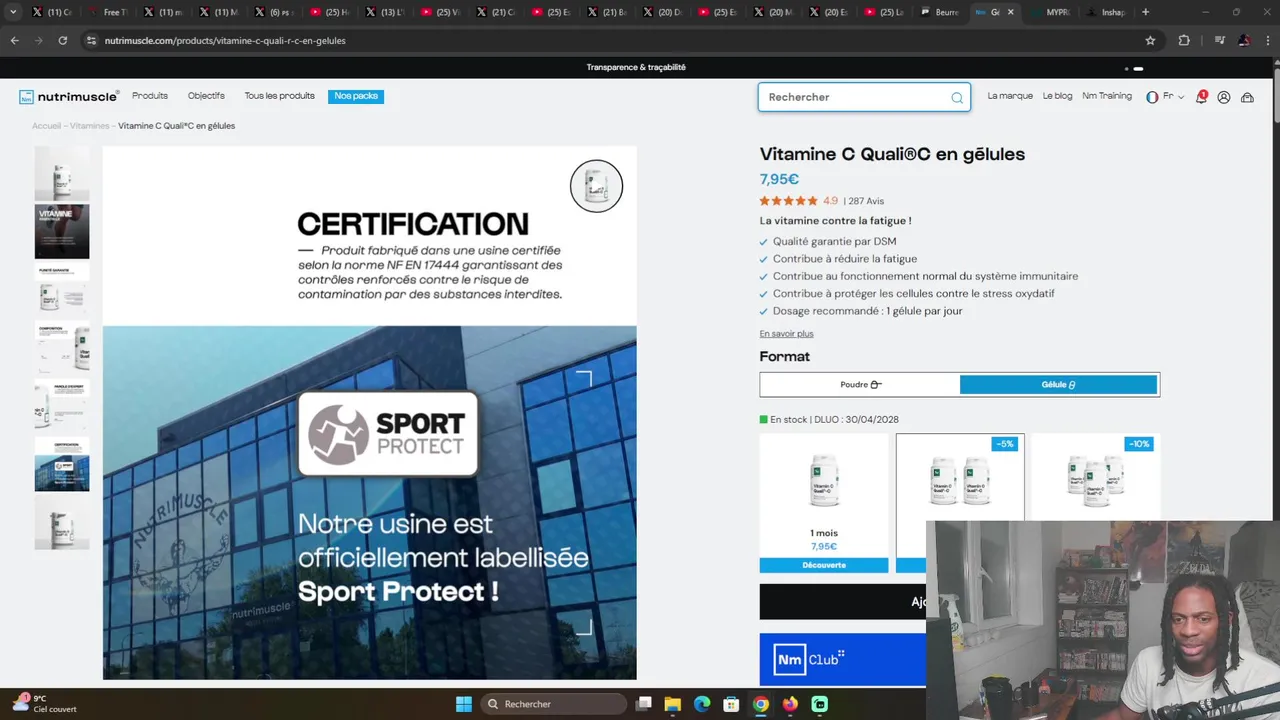Click the browser address bar URL
Screen dimensions: 1280x720
(223, 41)
